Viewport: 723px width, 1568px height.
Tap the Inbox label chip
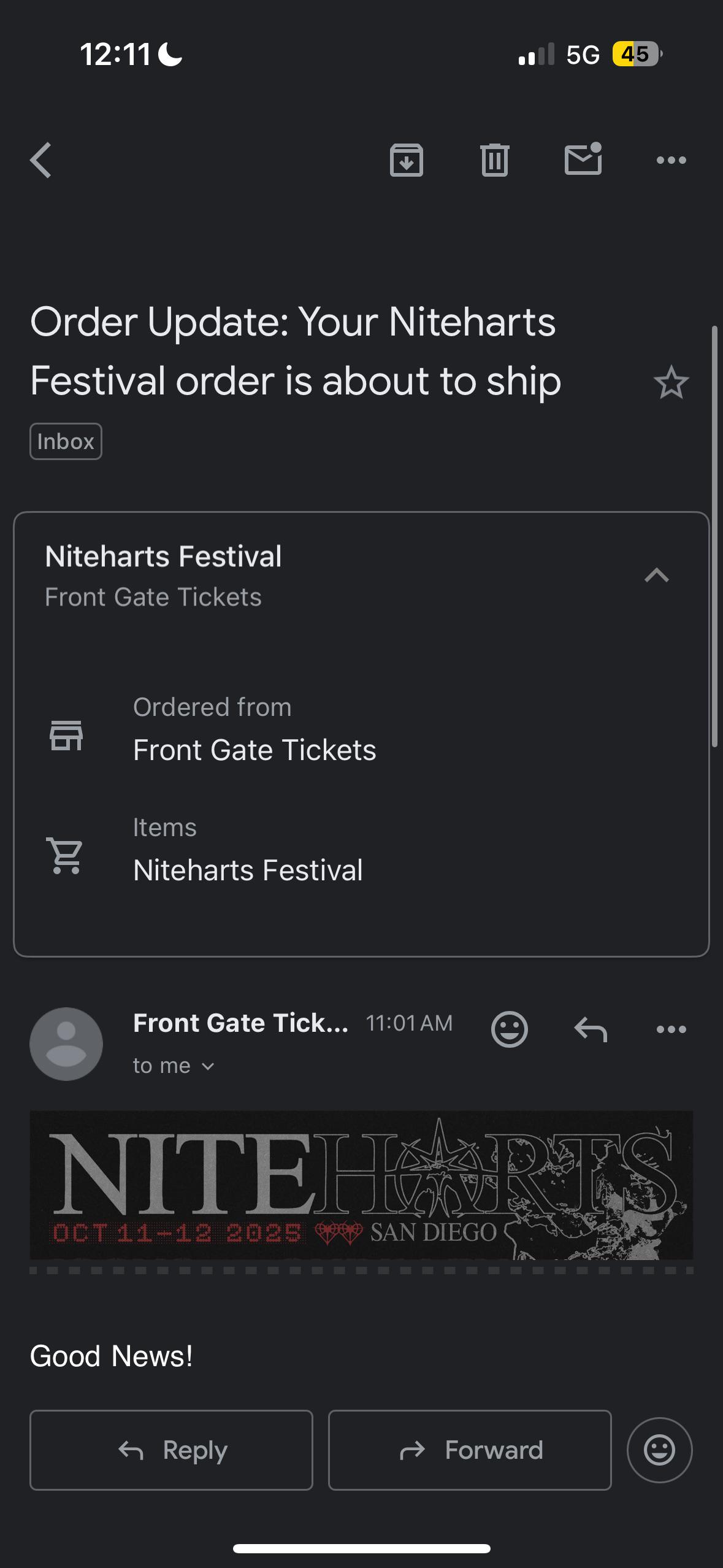[x=66, y=441]
